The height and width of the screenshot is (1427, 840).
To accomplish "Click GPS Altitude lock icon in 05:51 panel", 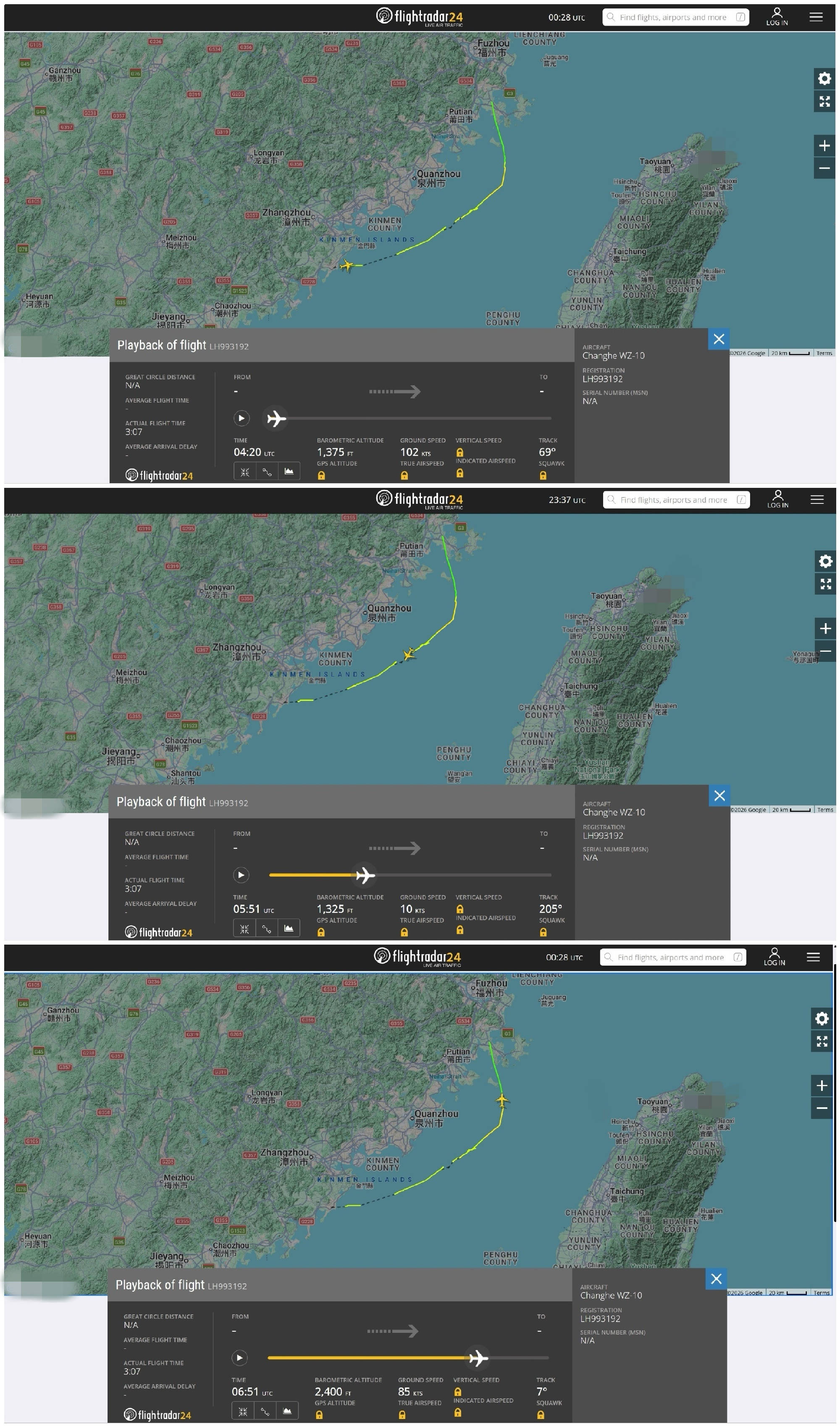I will [321, 933].
